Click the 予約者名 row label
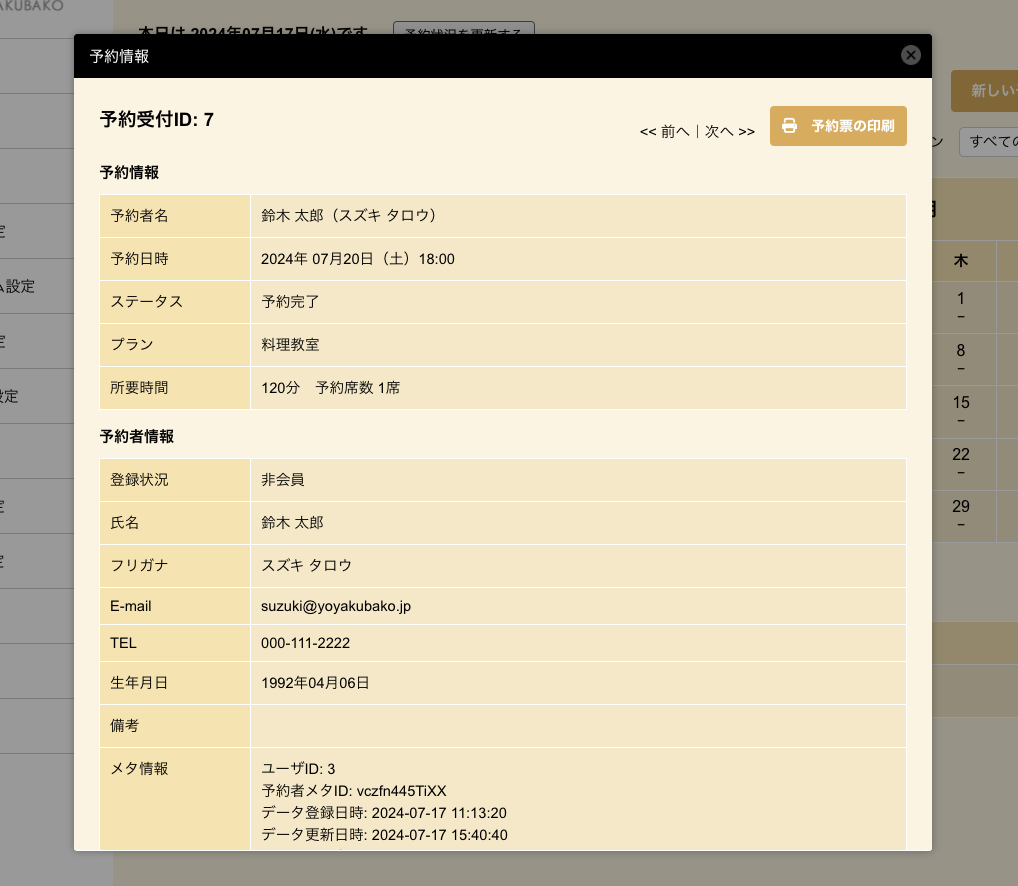The image size is (1018, 886). [x=139, y=215]
